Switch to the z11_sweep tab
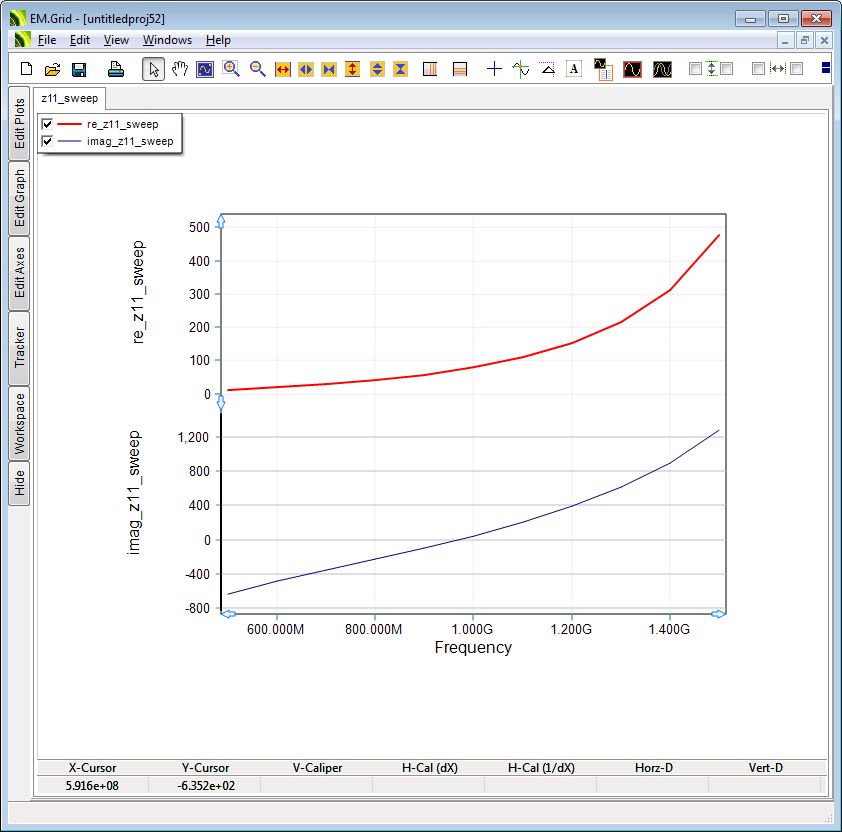The width and height of the screenshot is (842, 832). [x=68, y=98]
